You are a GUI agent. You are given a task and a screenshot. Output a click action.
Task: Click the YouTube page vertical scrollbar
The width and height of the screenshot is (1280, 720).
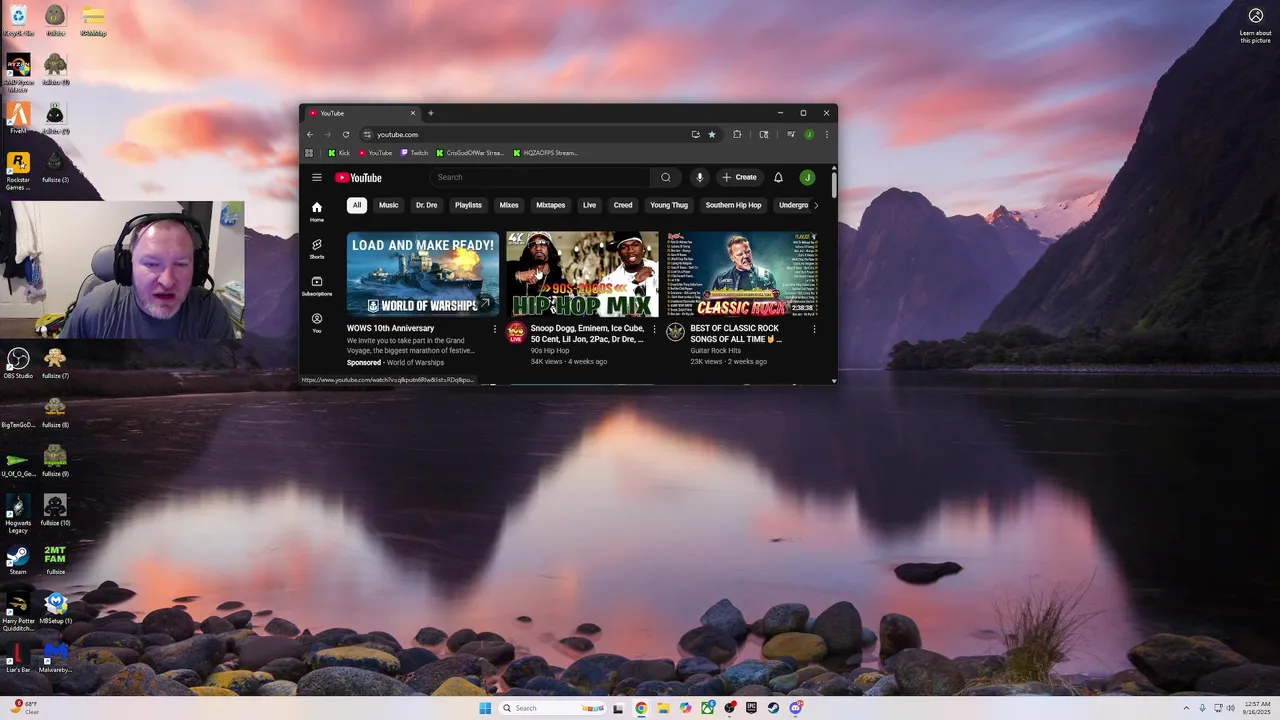point(834,185)
